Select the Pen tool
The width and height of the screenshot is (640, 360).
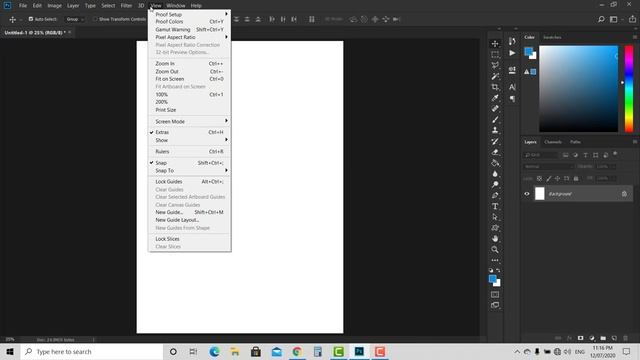click(x=495, y=195)
